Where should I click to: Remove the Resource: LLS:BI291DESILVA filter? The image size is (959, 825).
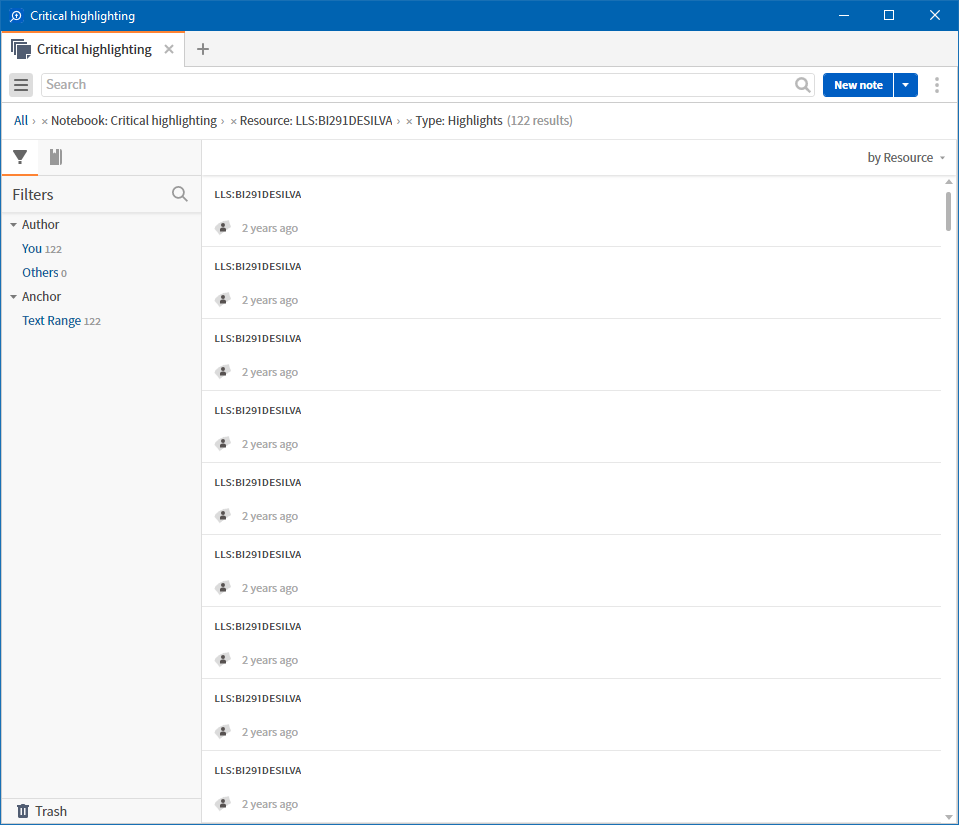coord(234,122)
